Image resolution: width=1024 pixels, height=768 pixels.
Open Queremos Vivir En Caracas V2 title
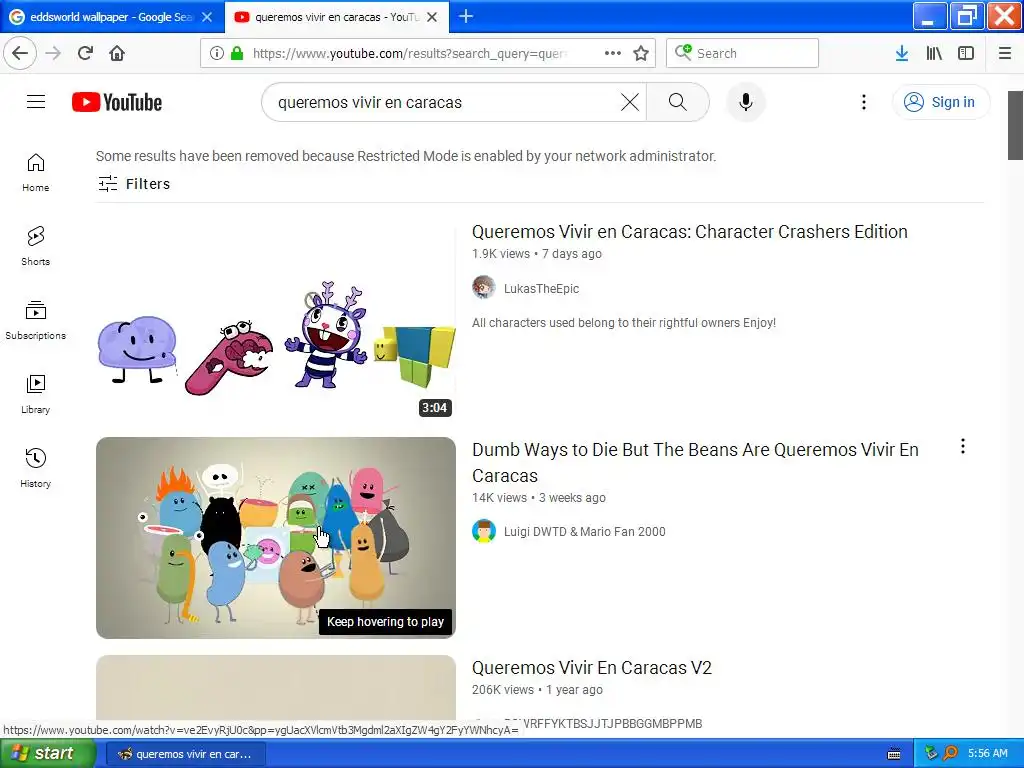coord(592,668)
